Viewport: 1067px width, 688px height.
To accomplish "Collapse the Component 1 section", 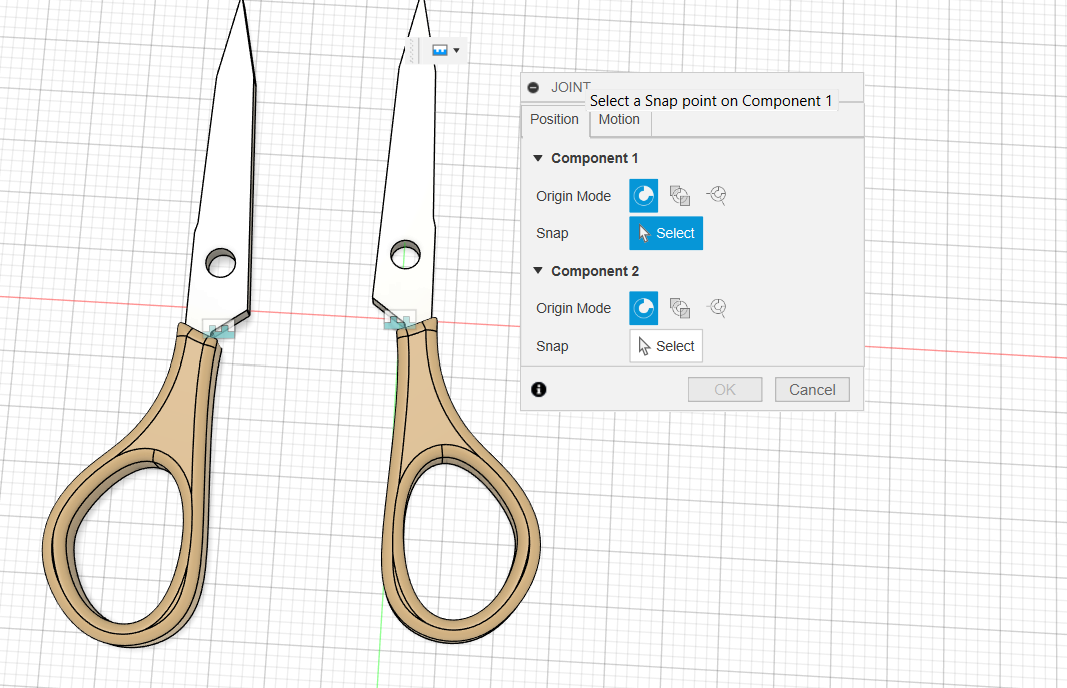I will click(538, 158).
